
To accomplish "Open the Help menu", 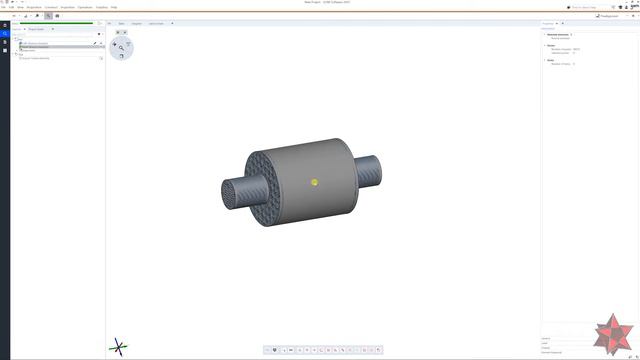I will point(114,7).
